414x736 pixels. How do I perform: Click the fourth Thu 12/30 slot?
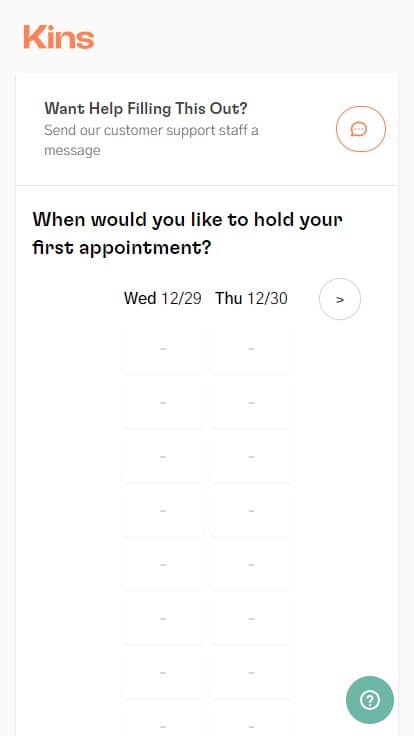[x=251, y=511]
